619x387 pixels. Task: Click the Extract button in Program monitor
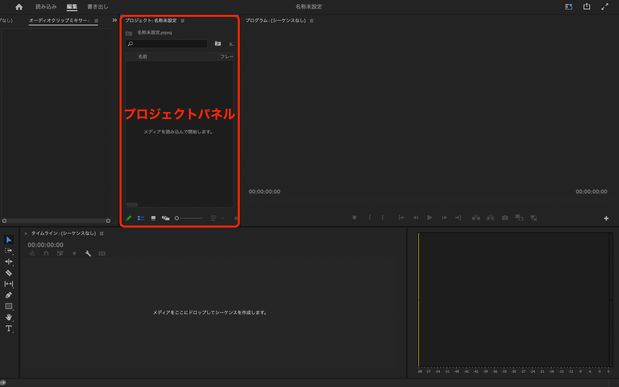(490, 218)
